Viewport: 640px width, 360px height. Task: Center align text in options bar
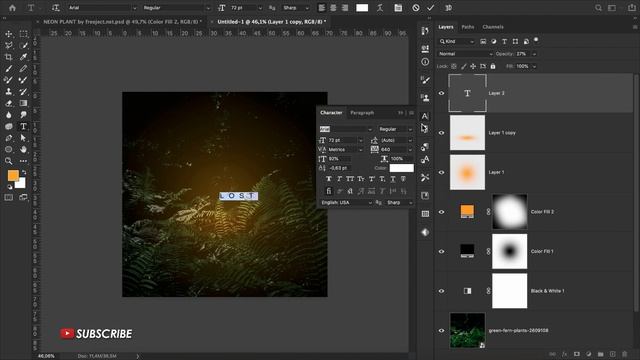coord(333,8)
